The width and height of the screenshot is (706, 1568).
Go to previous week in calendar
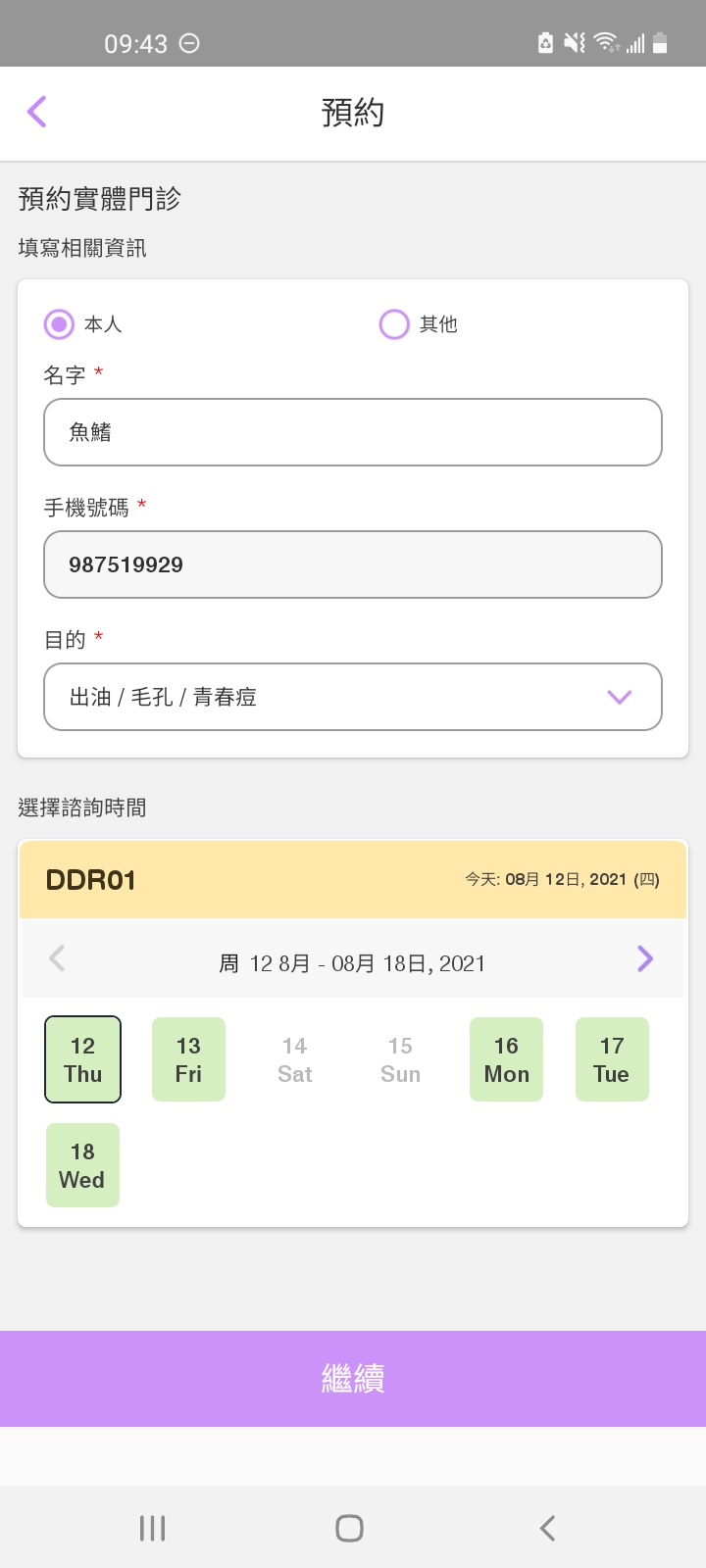click(x=57, y=958)
